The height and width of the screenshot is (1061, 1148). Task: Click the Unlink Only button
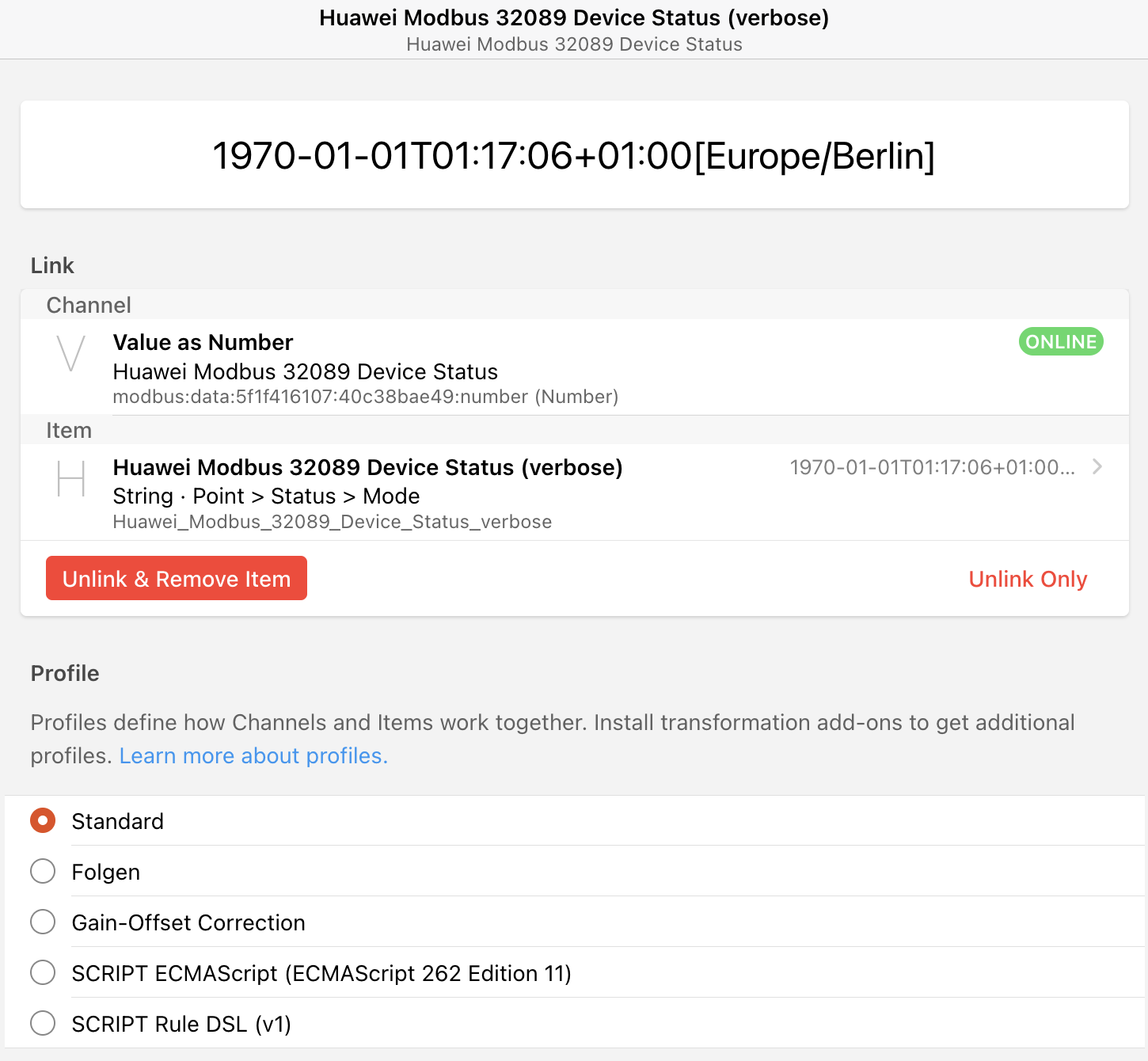1028,579
